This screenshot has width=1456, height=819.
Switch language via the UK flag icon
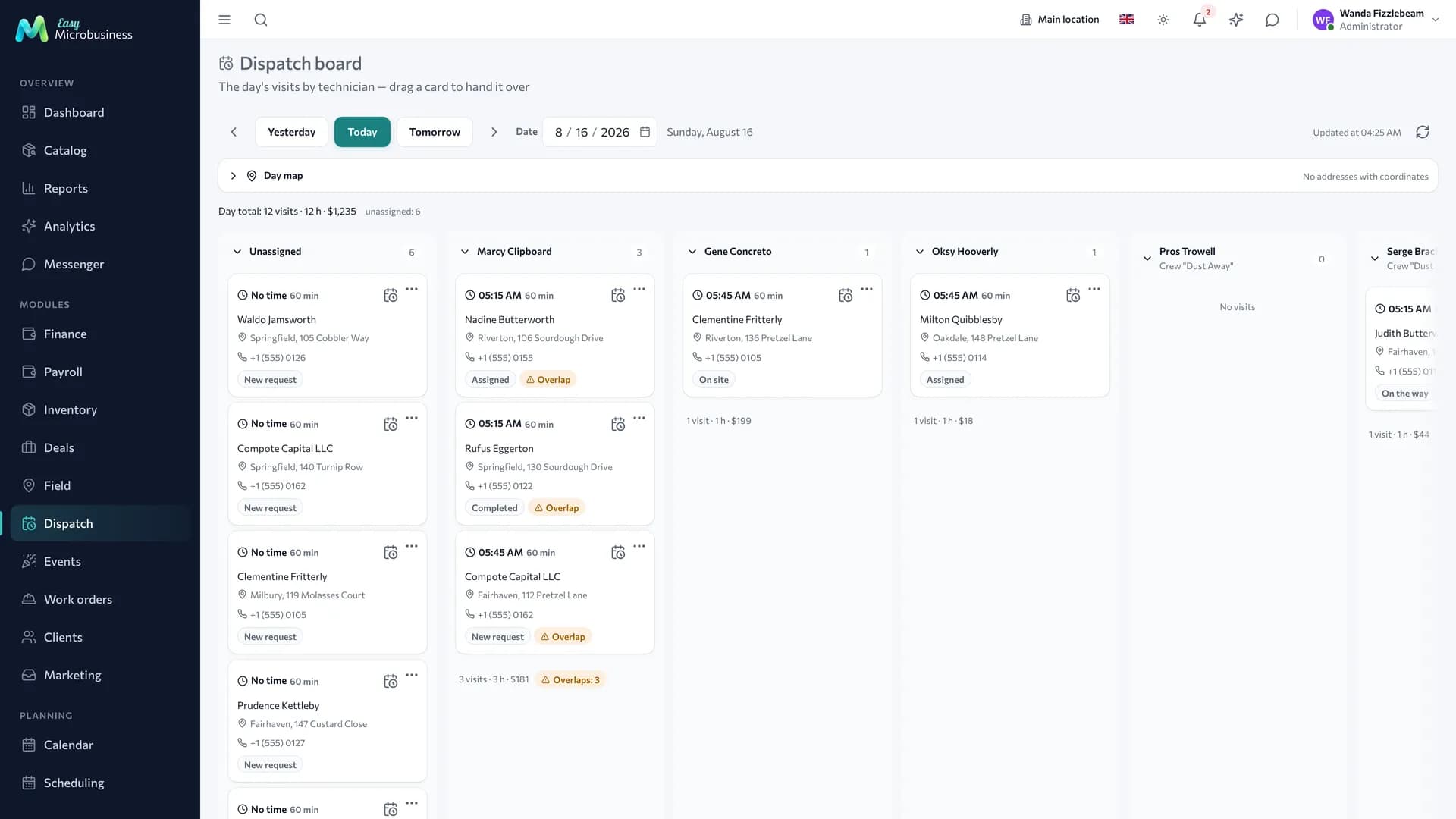[1127, 20]
